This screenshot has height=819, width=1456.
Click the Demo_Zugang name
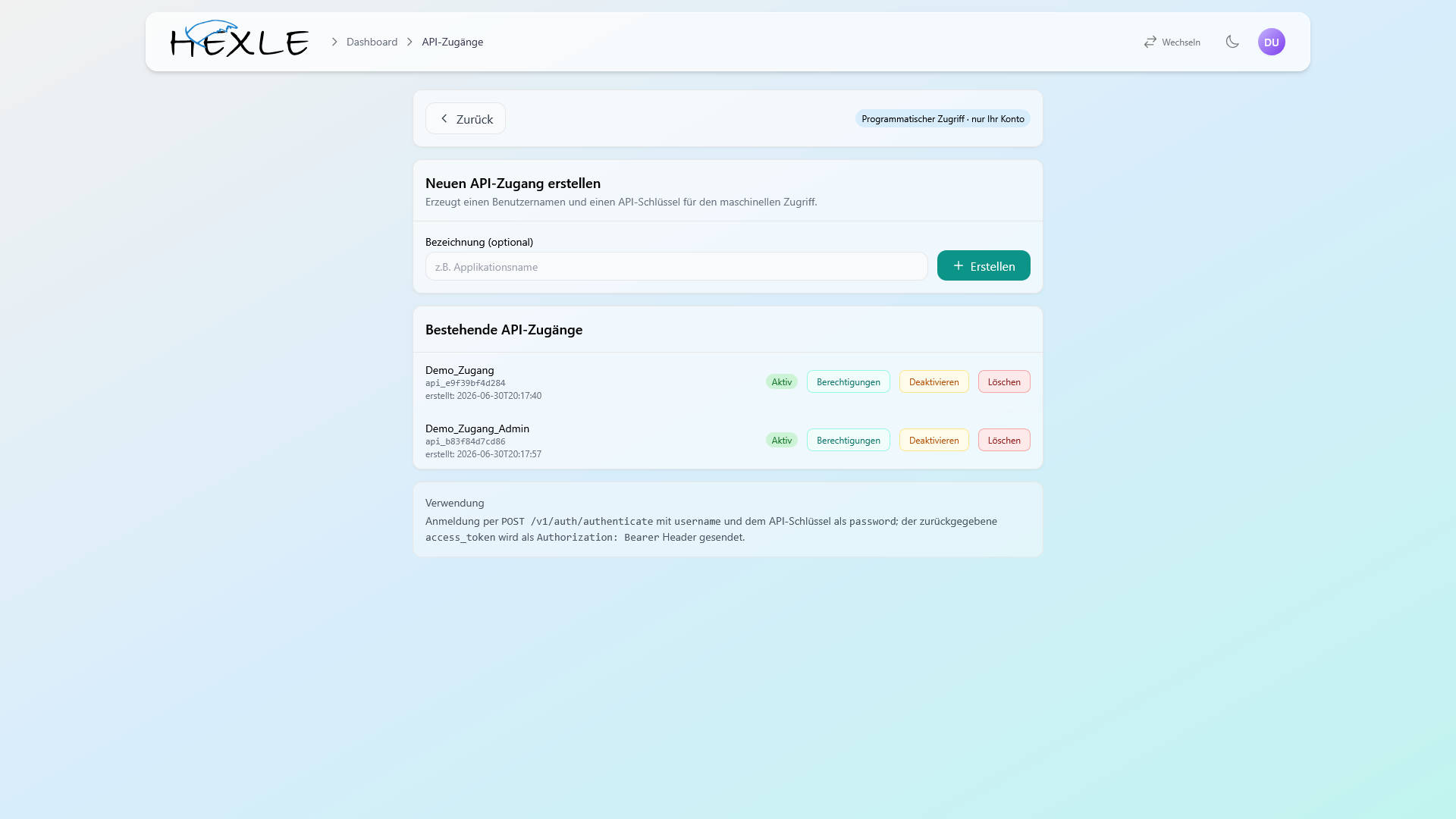[x=460, y=370]
